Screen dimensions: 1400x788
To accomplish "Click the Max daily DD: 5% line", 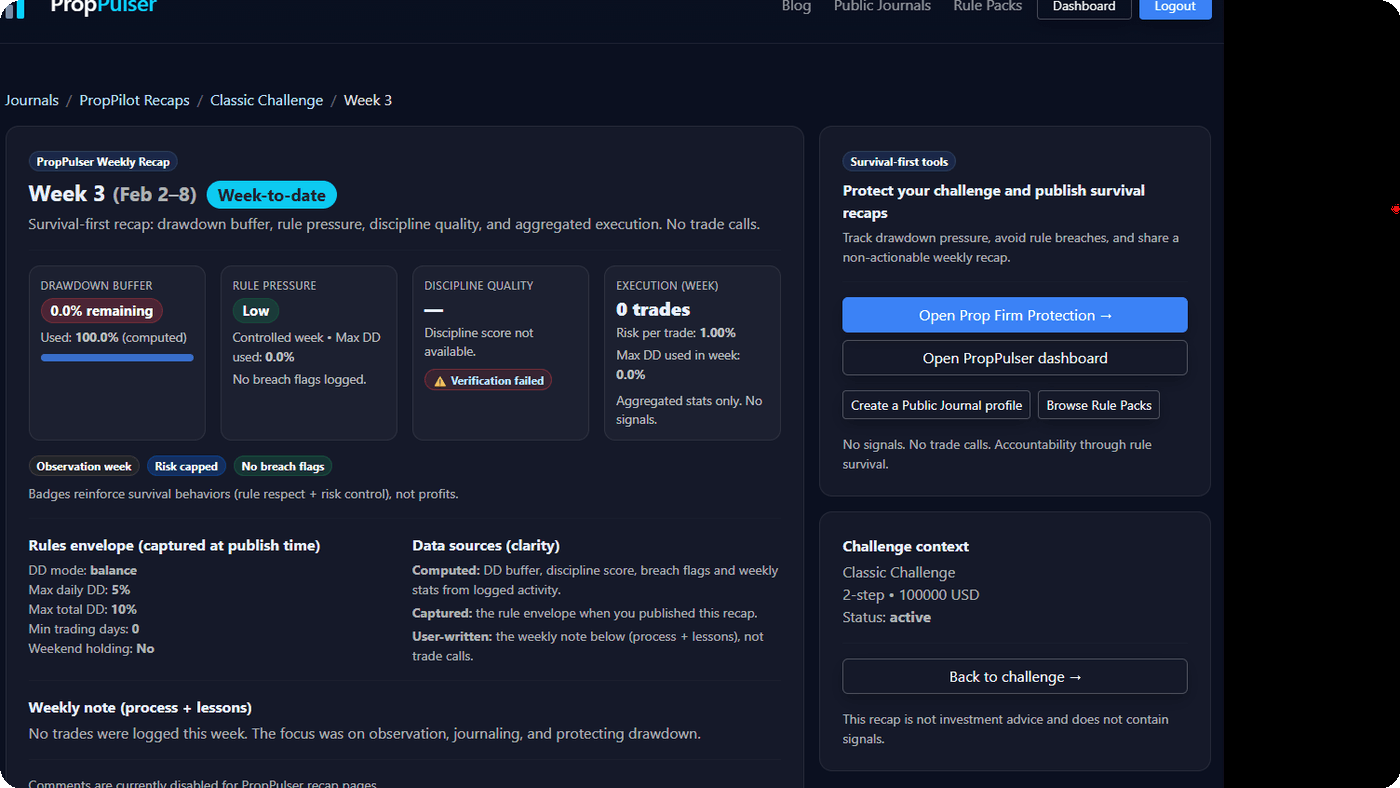I will [x=80, y=590].
